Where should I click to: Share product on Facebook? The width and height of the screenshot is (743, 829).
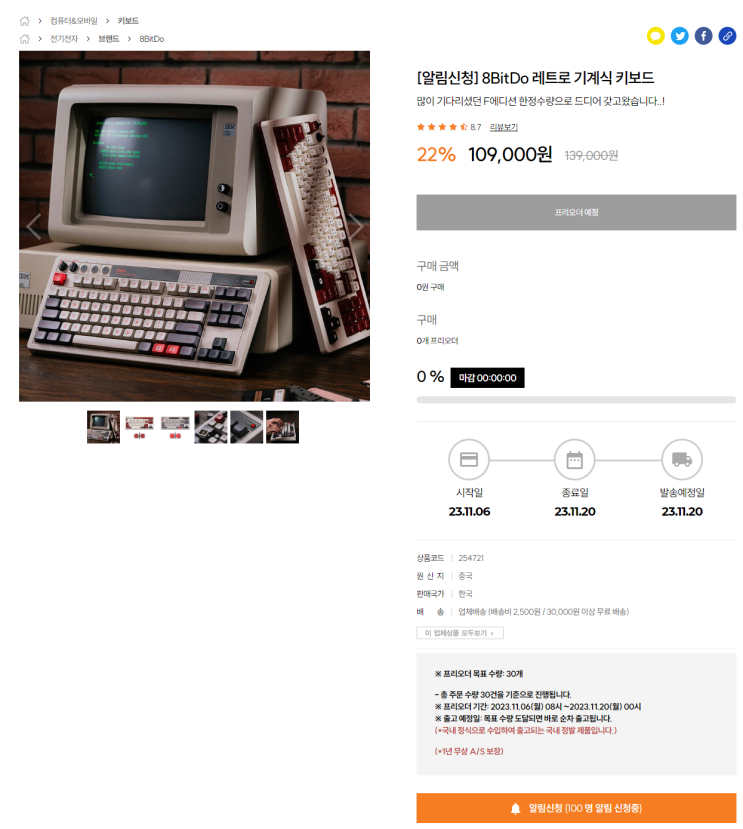click(703, 36)
